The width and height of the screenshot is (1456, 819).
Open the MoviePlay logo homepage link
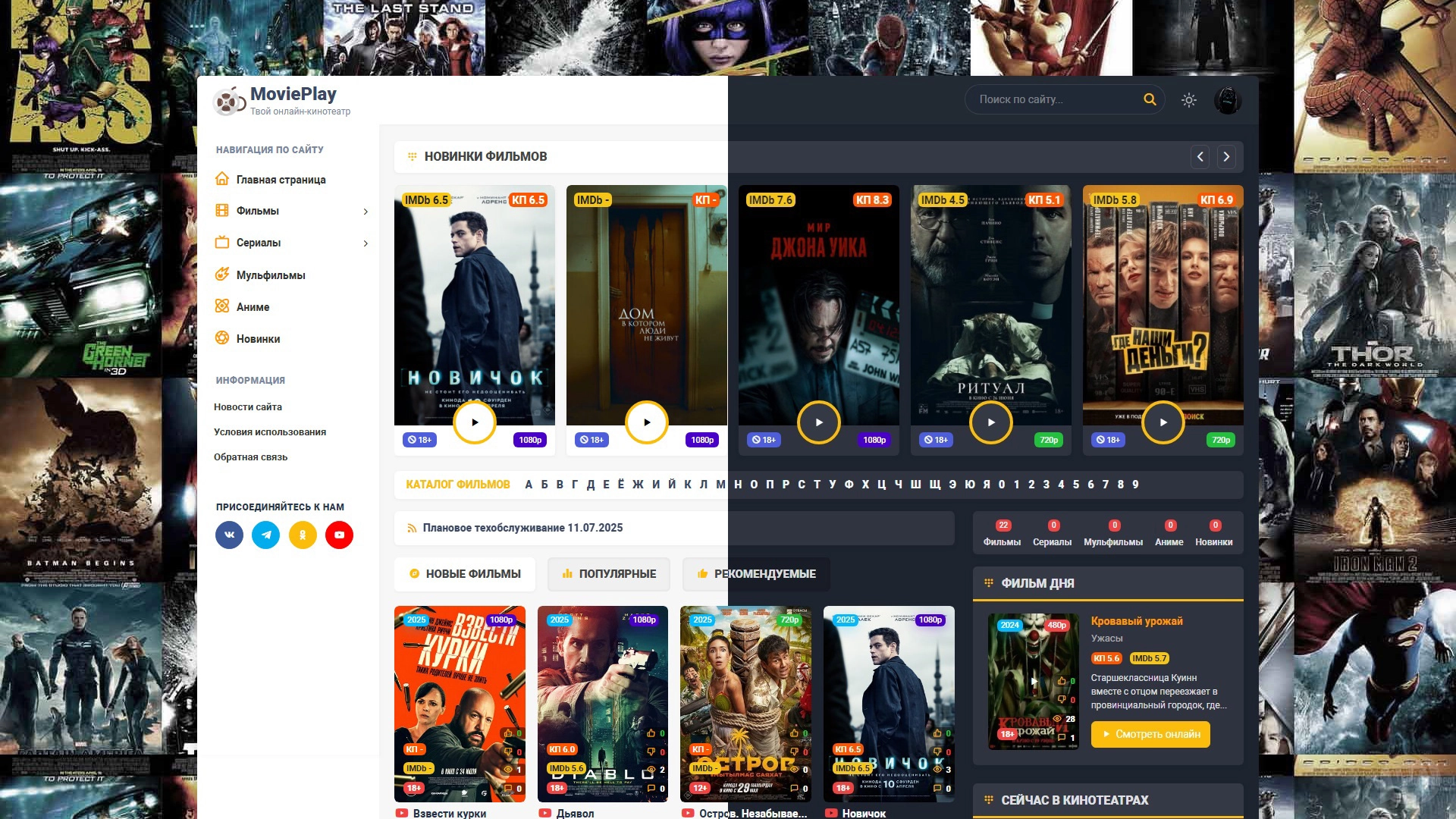pyautogui.click(x=282, y=101)
